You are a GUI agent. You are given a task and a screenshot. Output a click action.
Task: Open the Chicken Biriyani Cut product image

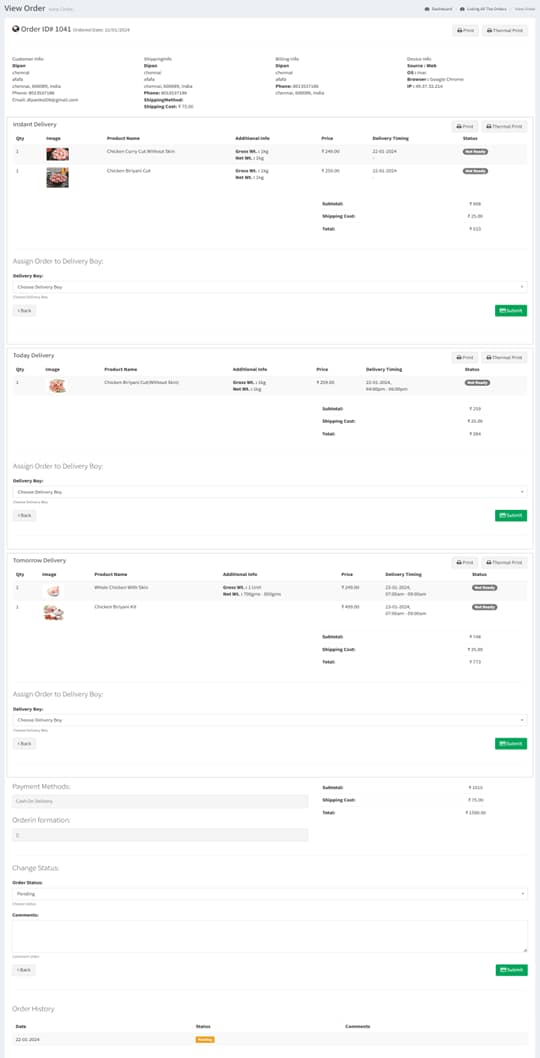click(x=57, y=177)
